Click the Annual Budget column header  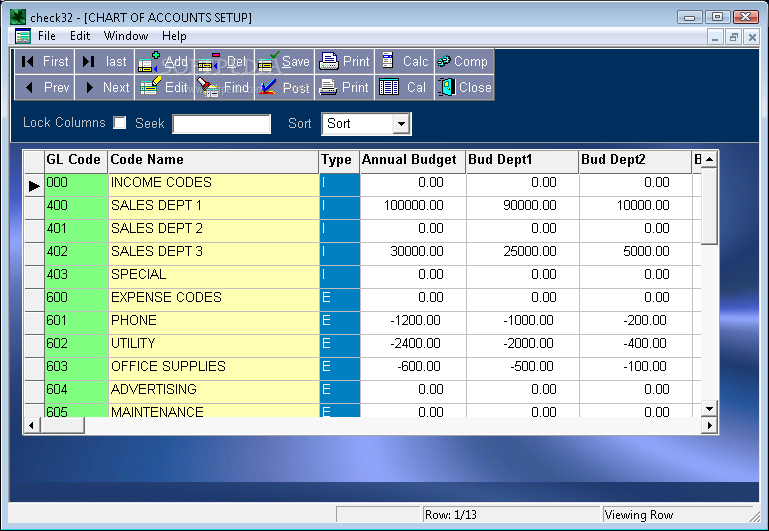click(x=413, y=161)
